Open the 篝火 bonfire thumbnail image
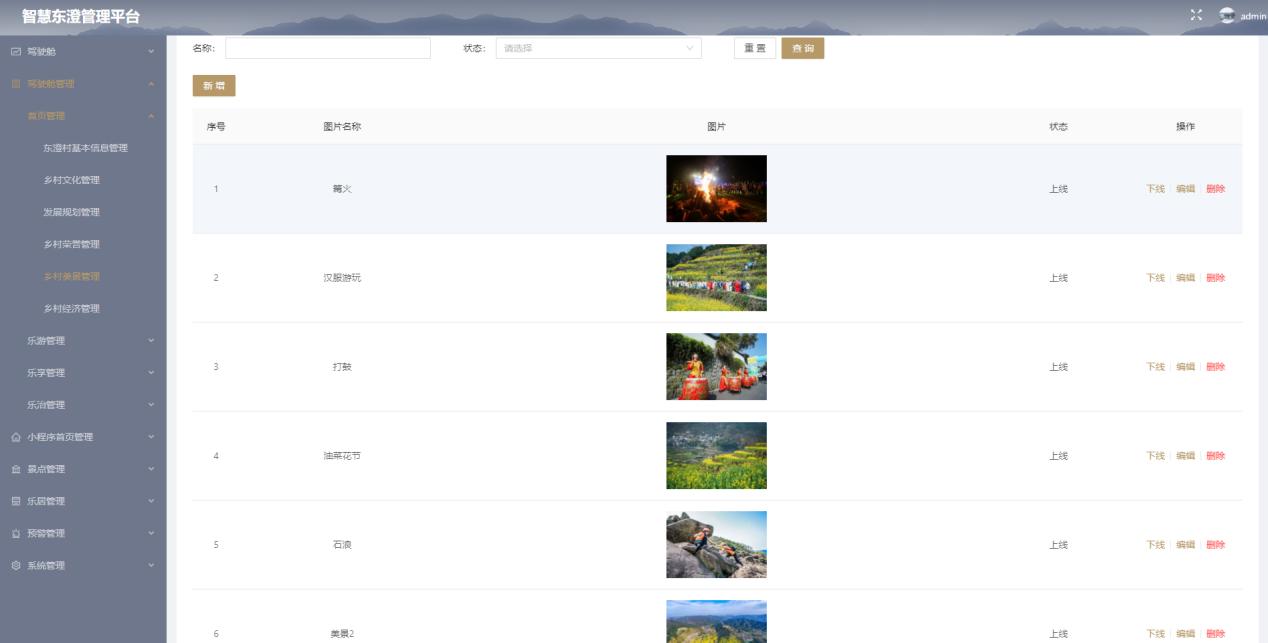This screenshot has width=1268, height=643. 716,189
